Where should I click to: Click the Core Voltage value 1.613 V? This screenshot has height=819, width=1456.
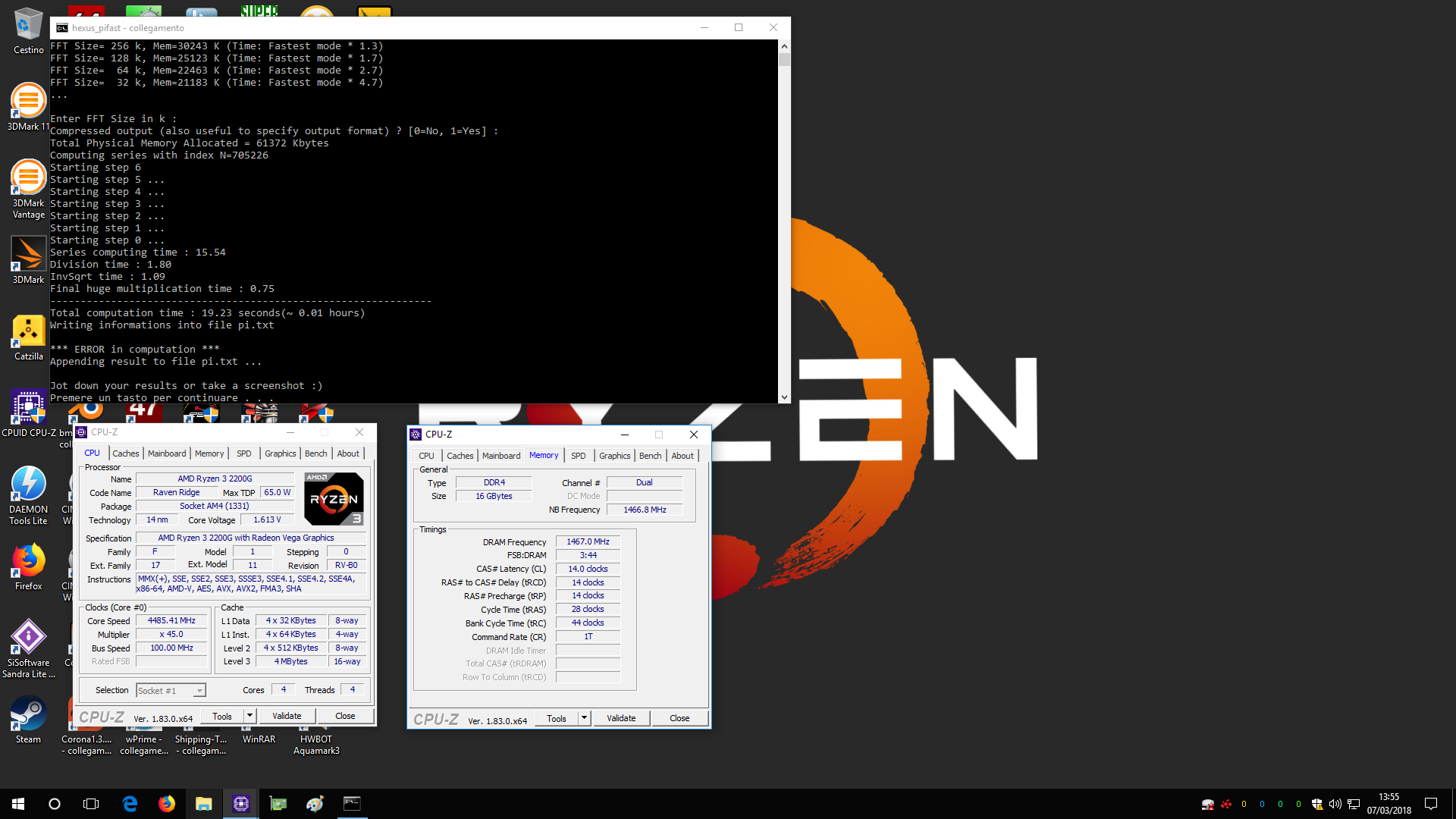pyautogui.click(x=267, y=519)
